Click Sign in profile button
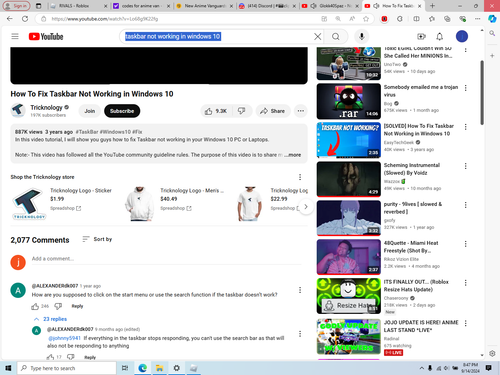Viewport: 500px width, 375px height. [x=17, y=6]
